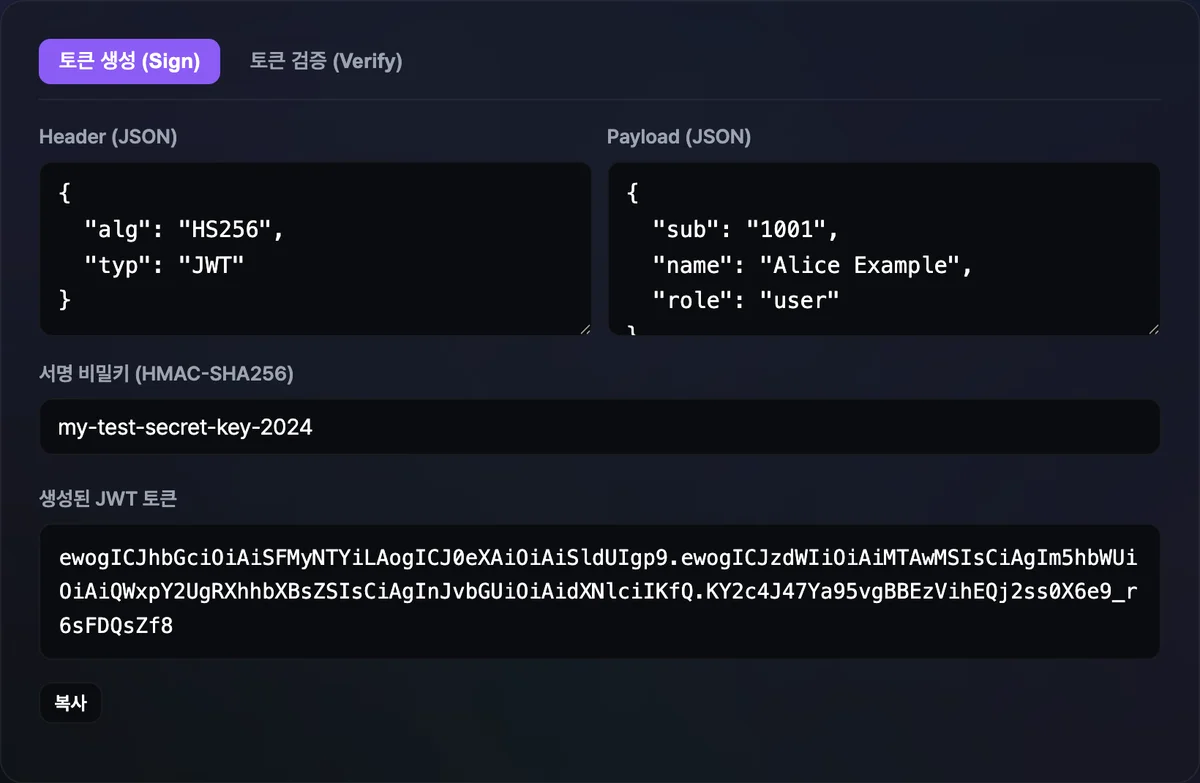Screen dimensions: 1200x783
Task: Place cursor on the "role": "user" line
Action: [x=745, y=299]
